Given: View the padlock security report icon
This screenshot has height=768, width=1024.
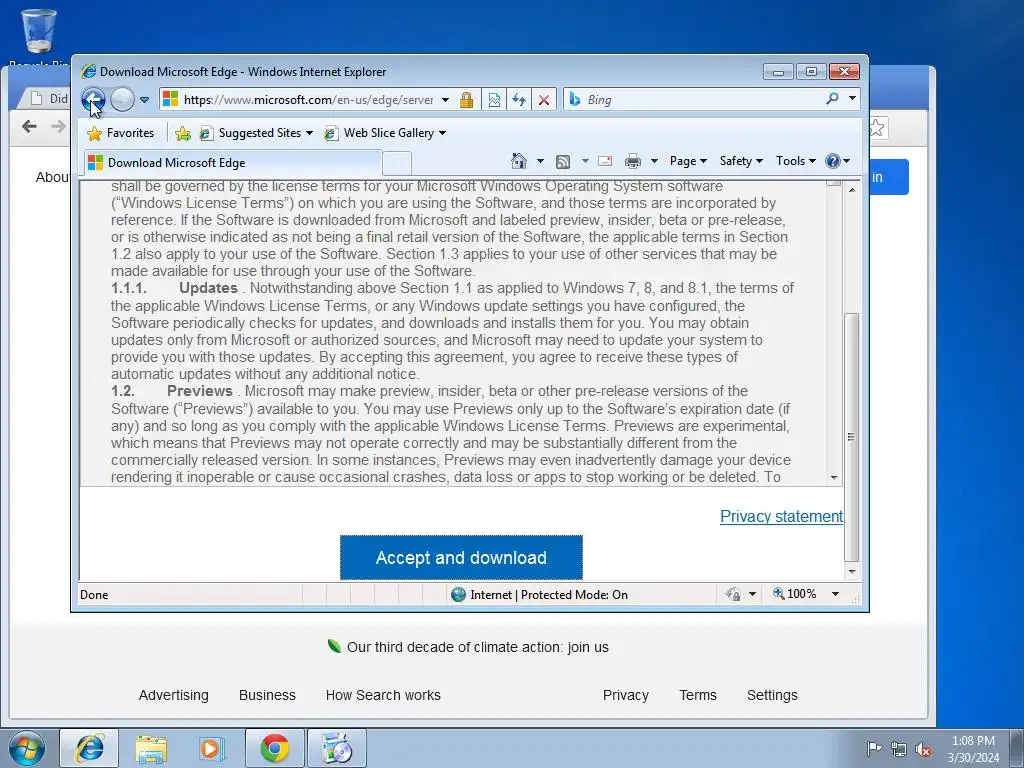Looking at the screenshot, I should click(466, 100).
